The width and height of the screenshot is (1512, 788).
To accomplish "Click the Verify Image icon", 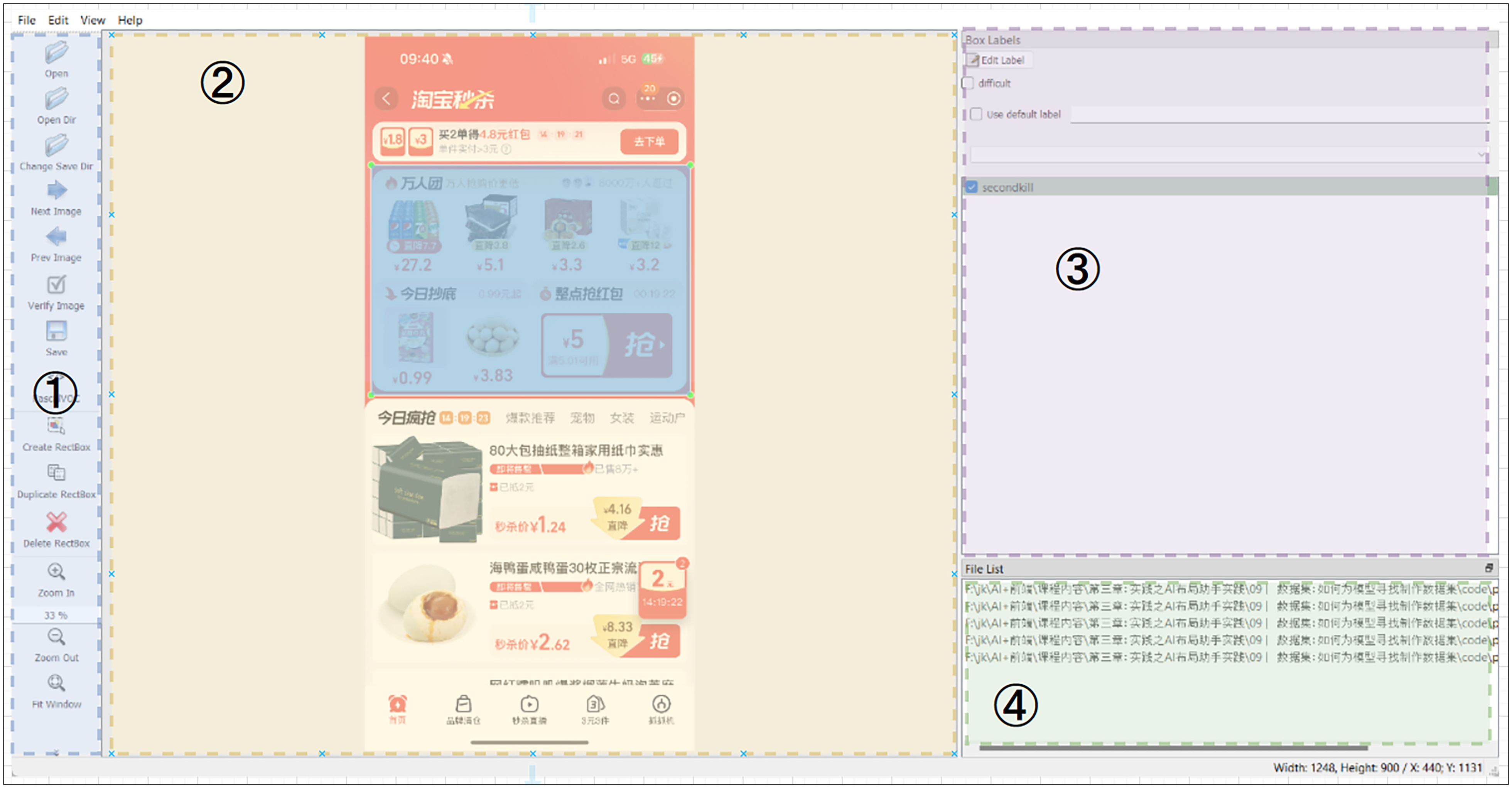I will [56, 285].
